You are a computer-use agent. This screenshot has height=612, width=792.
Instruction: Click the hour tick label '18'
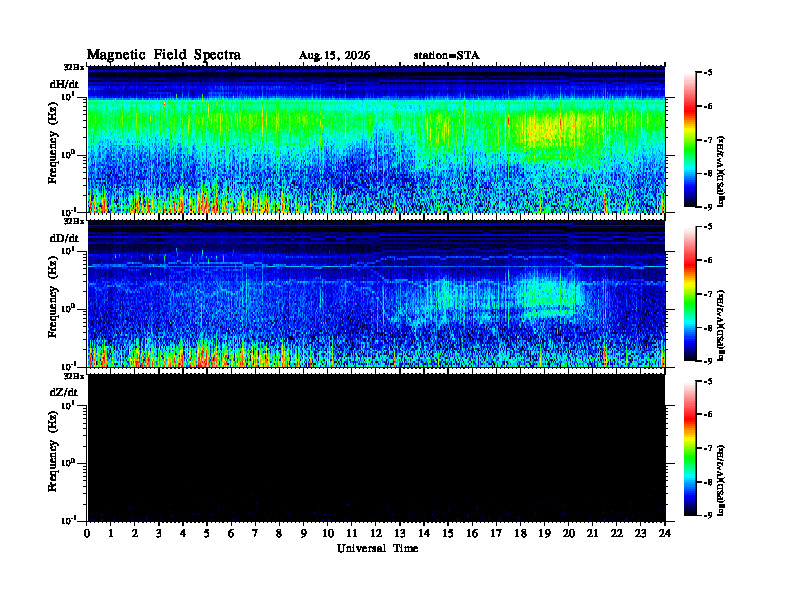[x=520, y=534]
